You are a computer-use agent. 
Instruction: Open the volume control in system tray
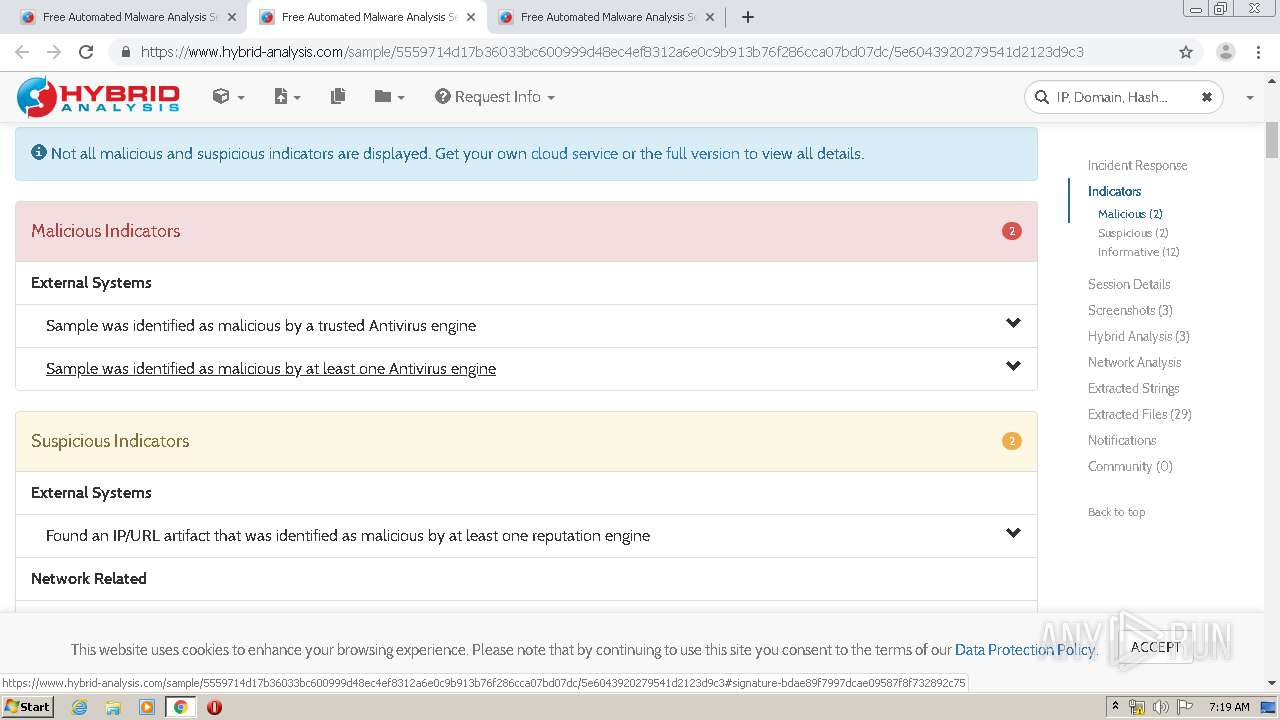coord(1160,707)
